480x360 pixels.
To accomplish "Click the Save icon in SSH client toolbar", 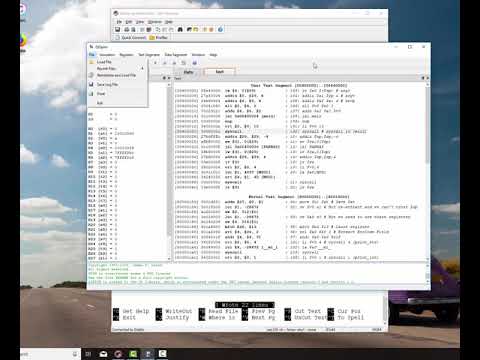I will pyautogui.click(x=117, y=30).
